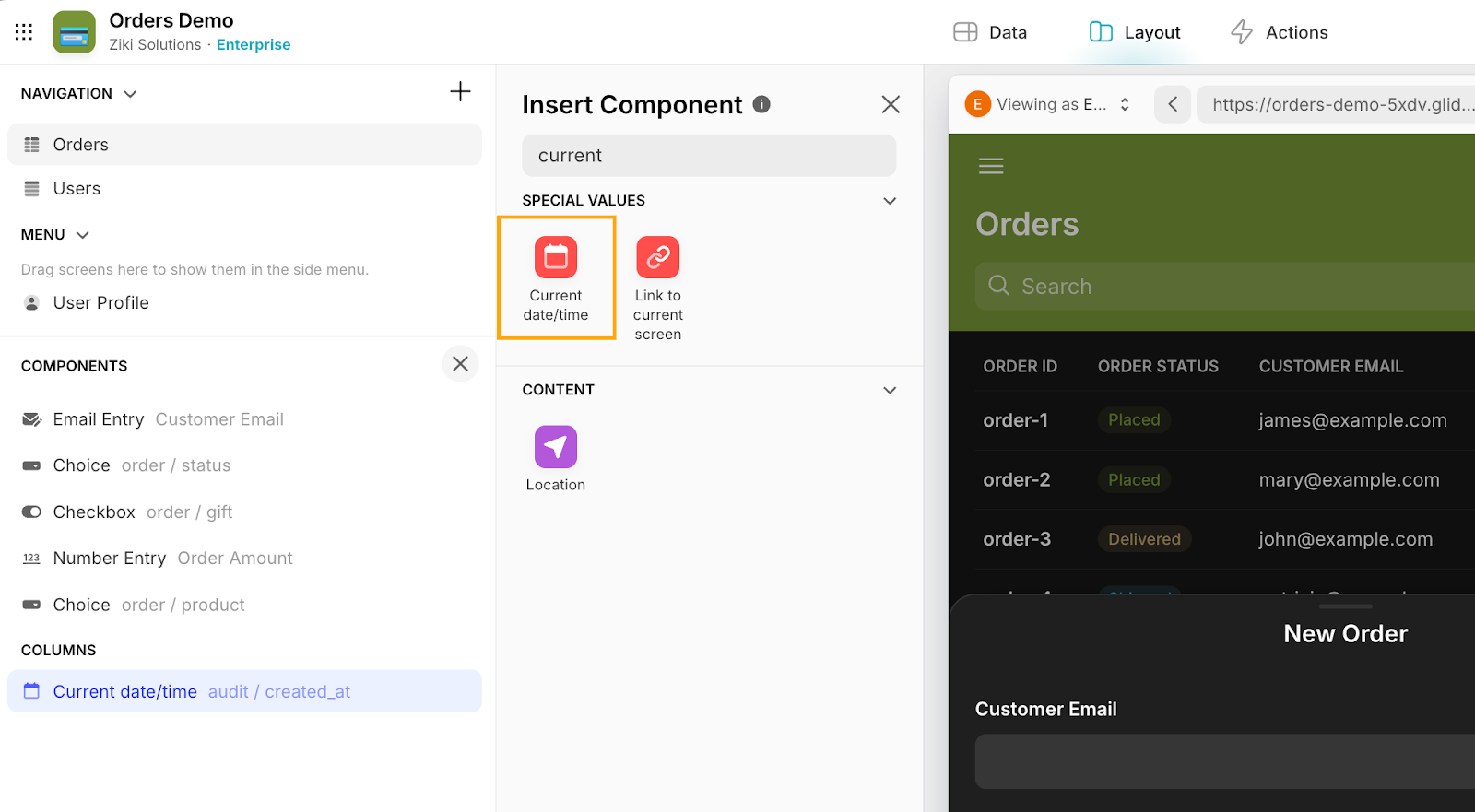The height and width of the screenshot is (812, 1475).
Task: Click the Checkbox component toggle icon
Action: click(x=31, y=512)
